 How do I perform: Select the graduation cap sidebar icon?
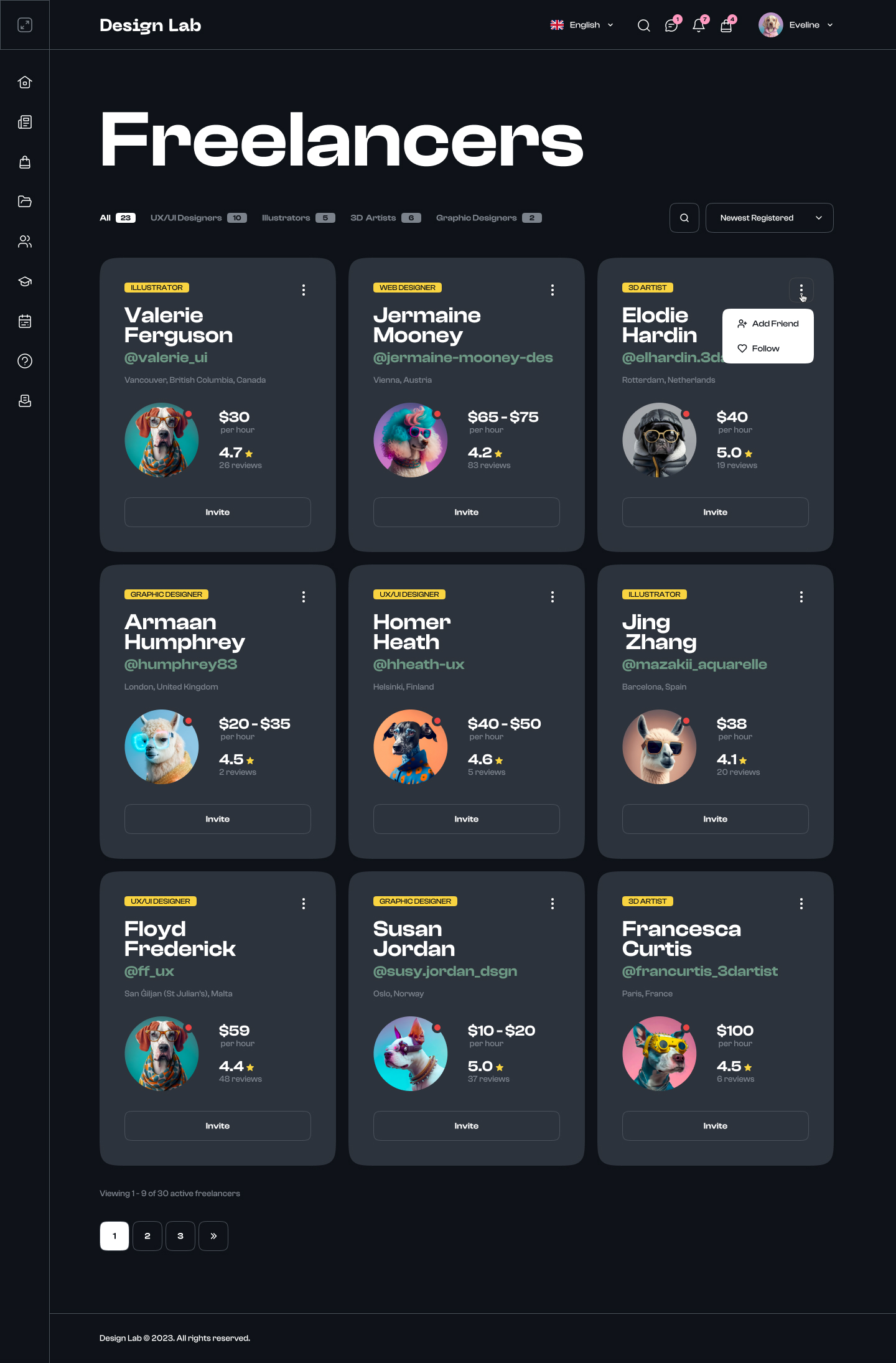click(25, 281)
